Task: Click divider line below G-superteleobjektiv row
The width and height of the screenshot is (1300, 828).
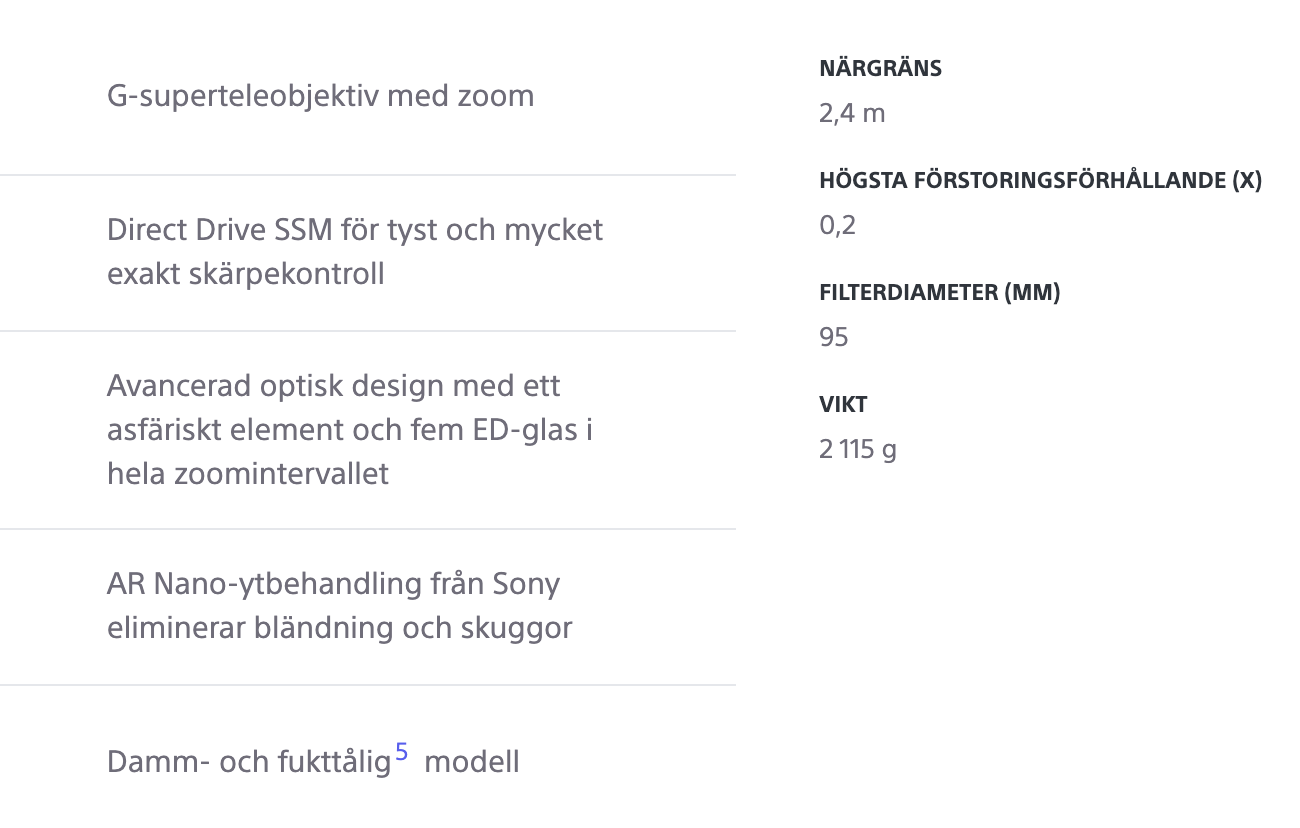Action: tap(368, 175)
